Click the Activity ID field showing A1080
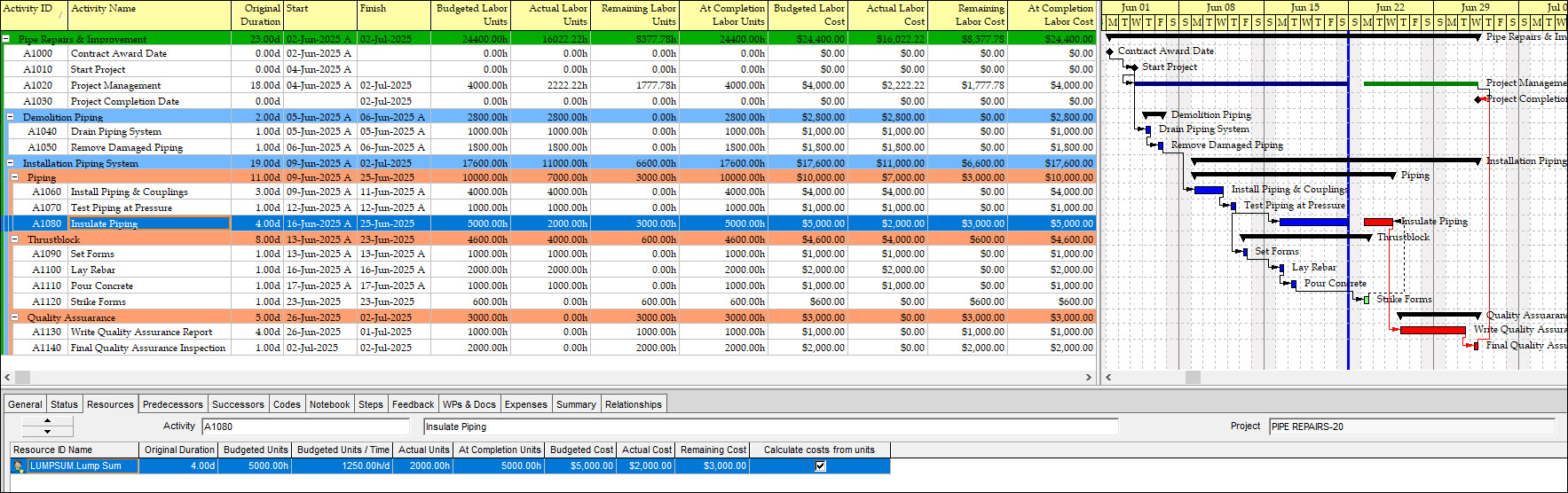This screenshot has height=493, width=1568. click(305, 426)
